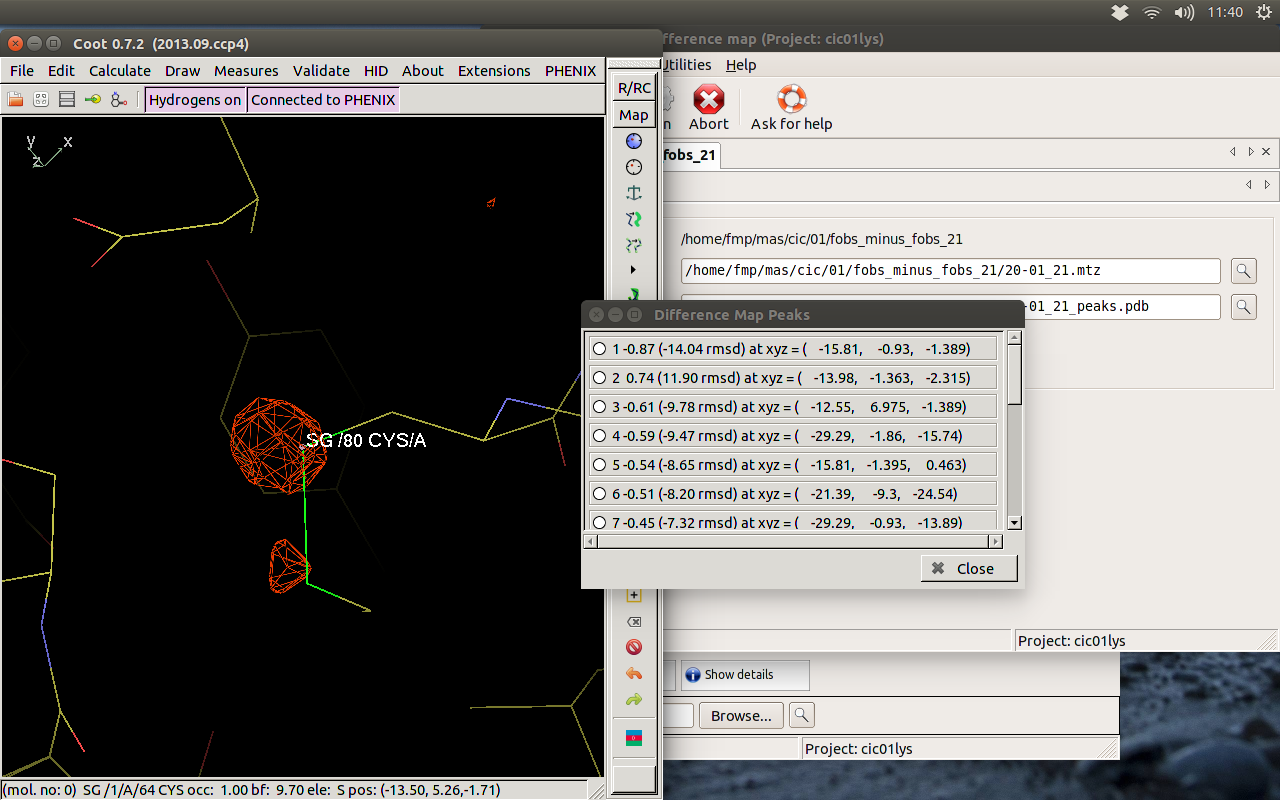Click the Real Space Refine Zone icon
This screenshot has width=1280, height=800.
[633, 141]
